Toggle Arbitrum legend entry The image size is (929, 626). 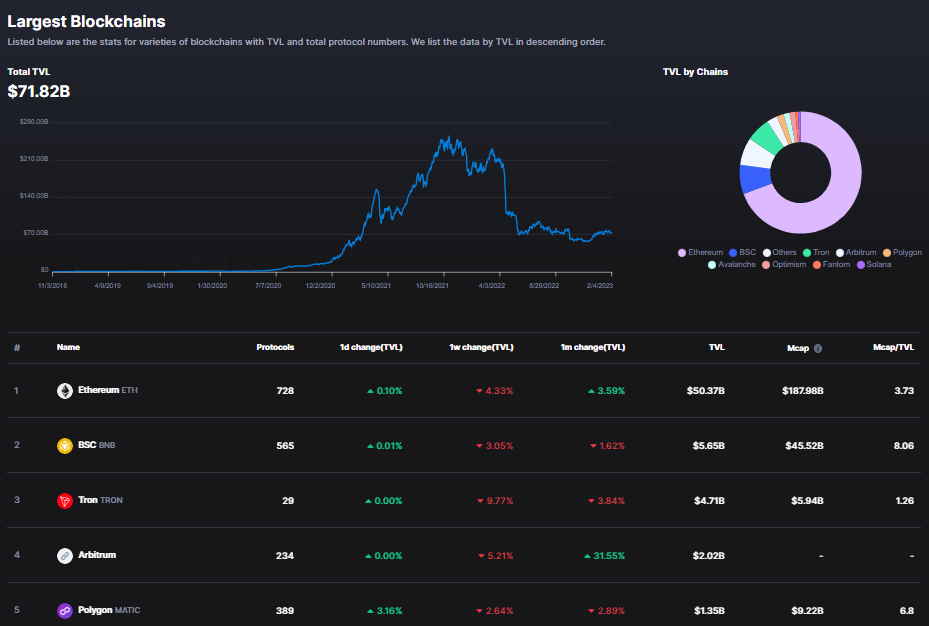[856, 252]
